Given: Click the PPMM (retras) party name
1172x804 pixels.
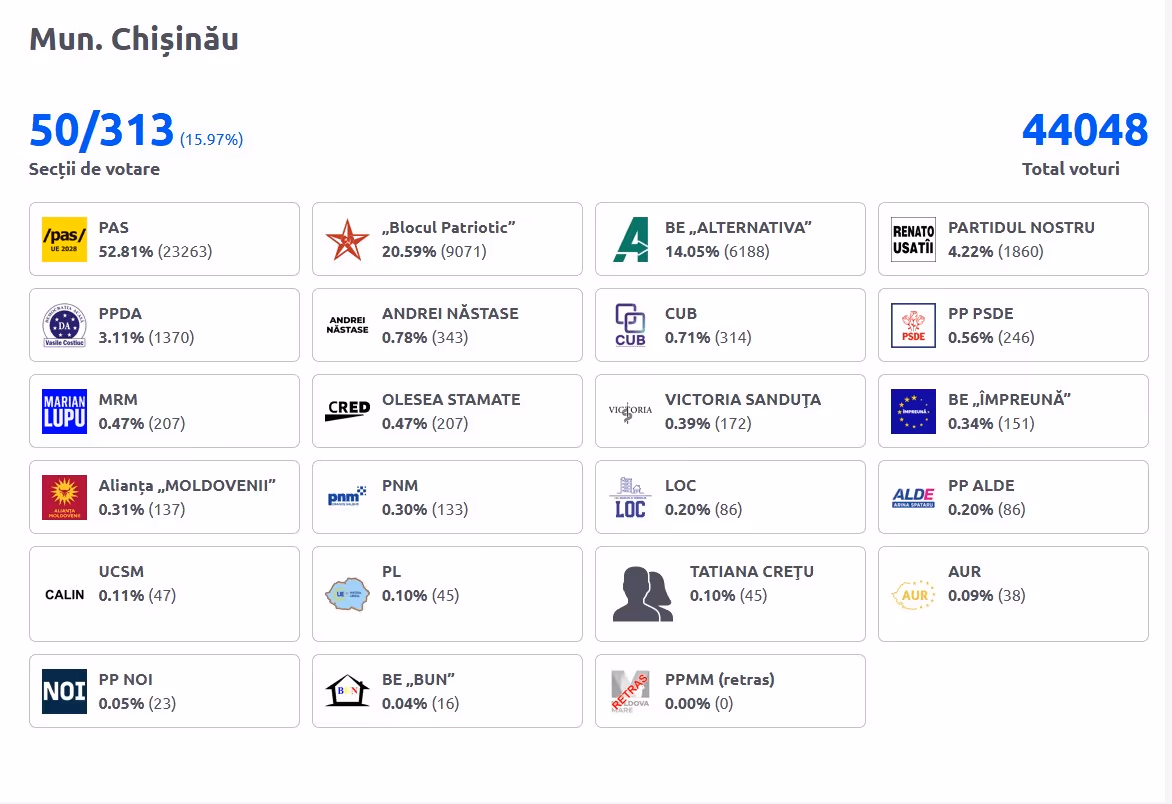Looking at the screenshot, I should click(720, 680).
